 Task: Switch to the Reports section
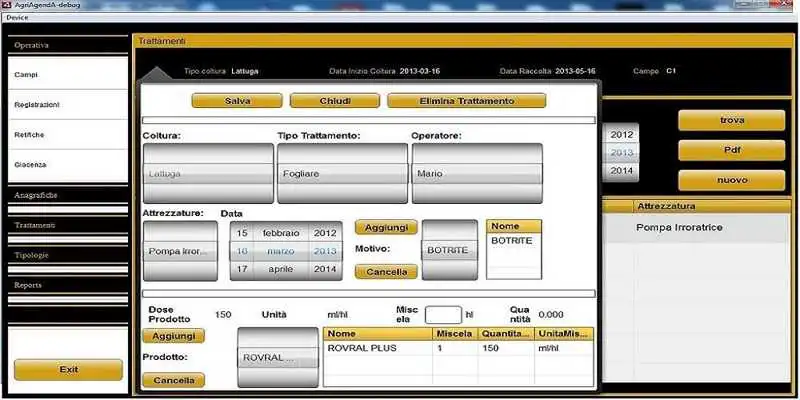68,285
